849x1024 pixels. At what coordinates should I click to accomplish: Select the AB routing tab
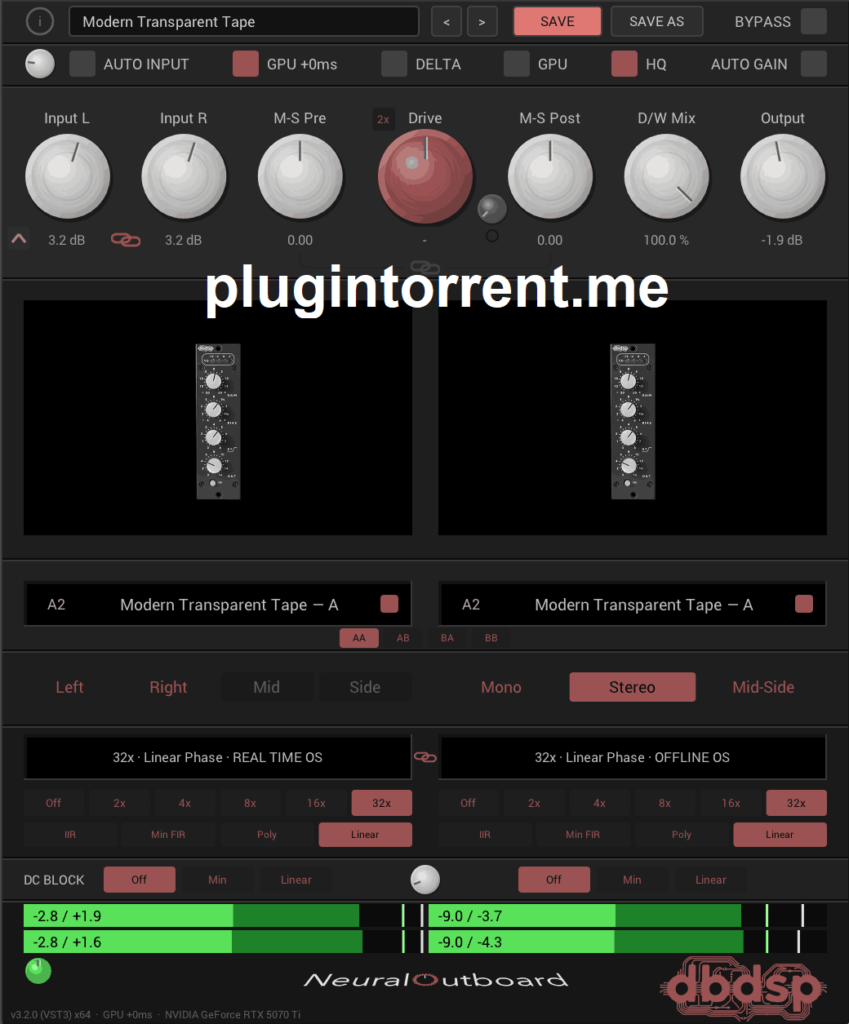(x=403, y=638)
